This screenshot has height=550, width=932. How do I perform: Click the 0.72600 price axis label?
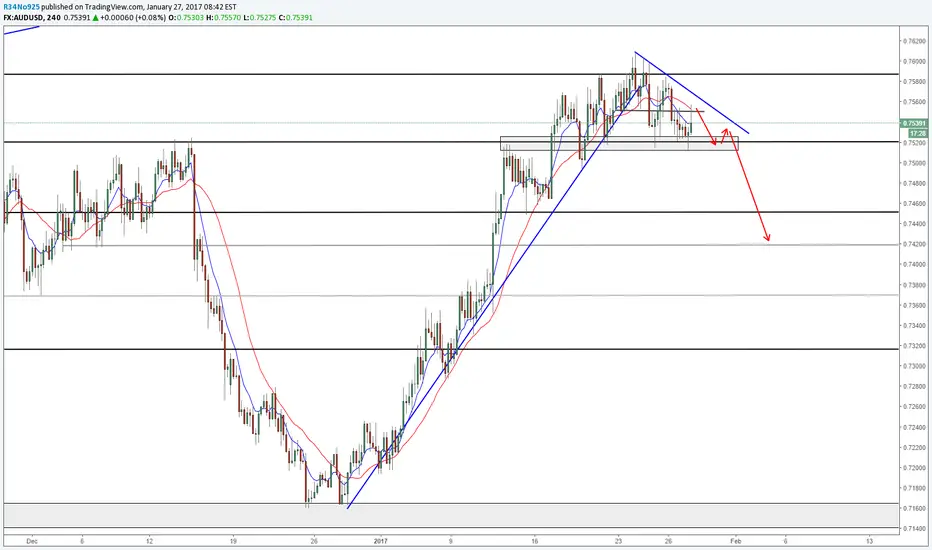coord(914,407)
